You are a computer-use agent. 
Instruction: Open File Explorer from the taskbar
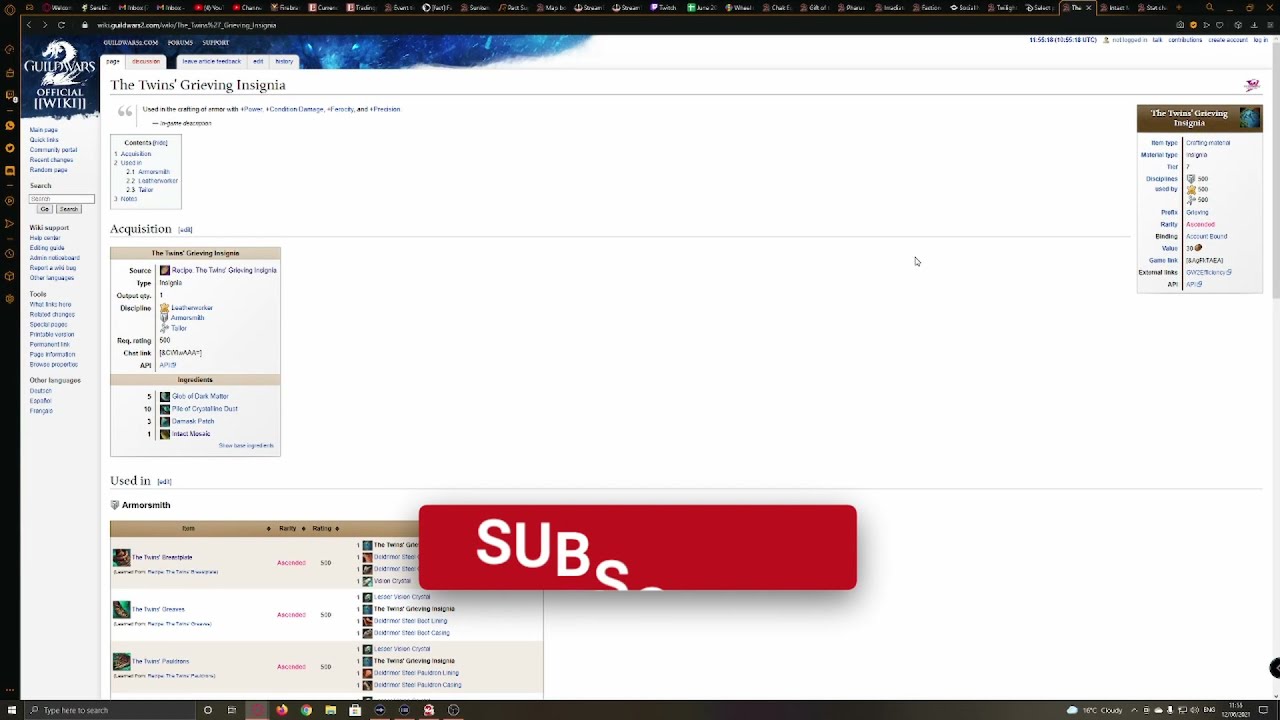tap(330, 710)
